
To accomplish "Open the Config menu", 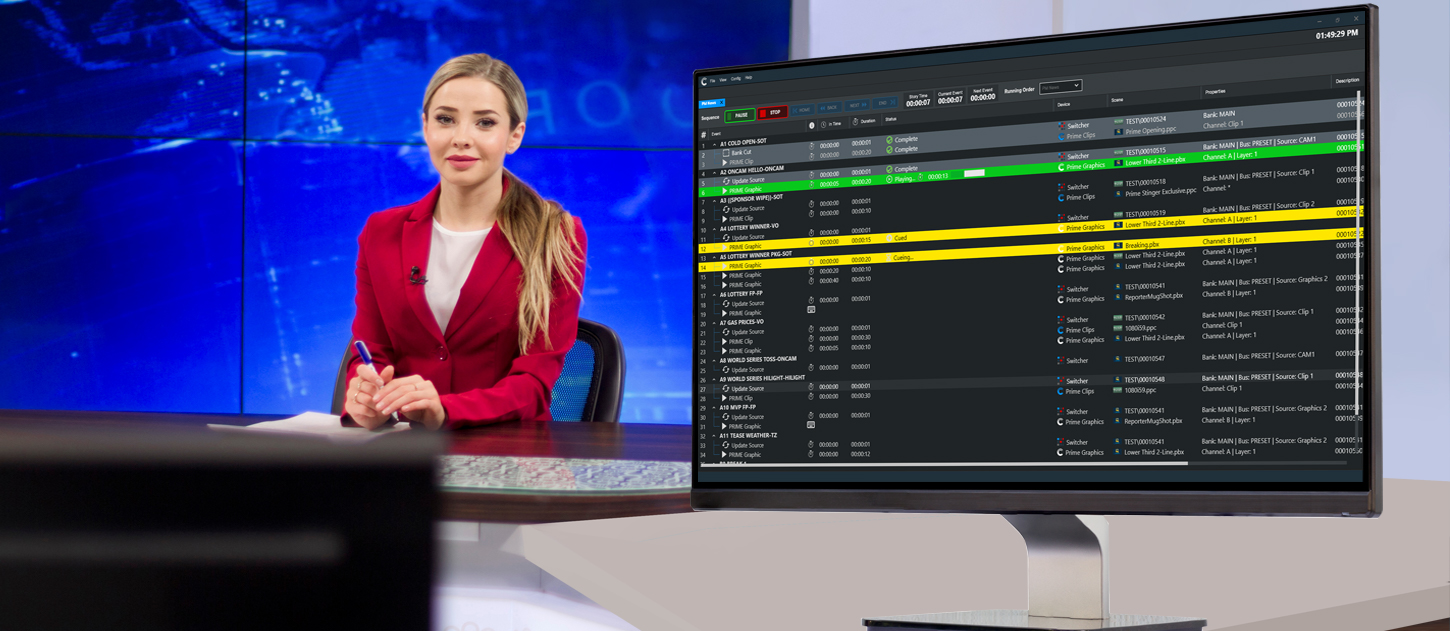I will tap(735, 78).
